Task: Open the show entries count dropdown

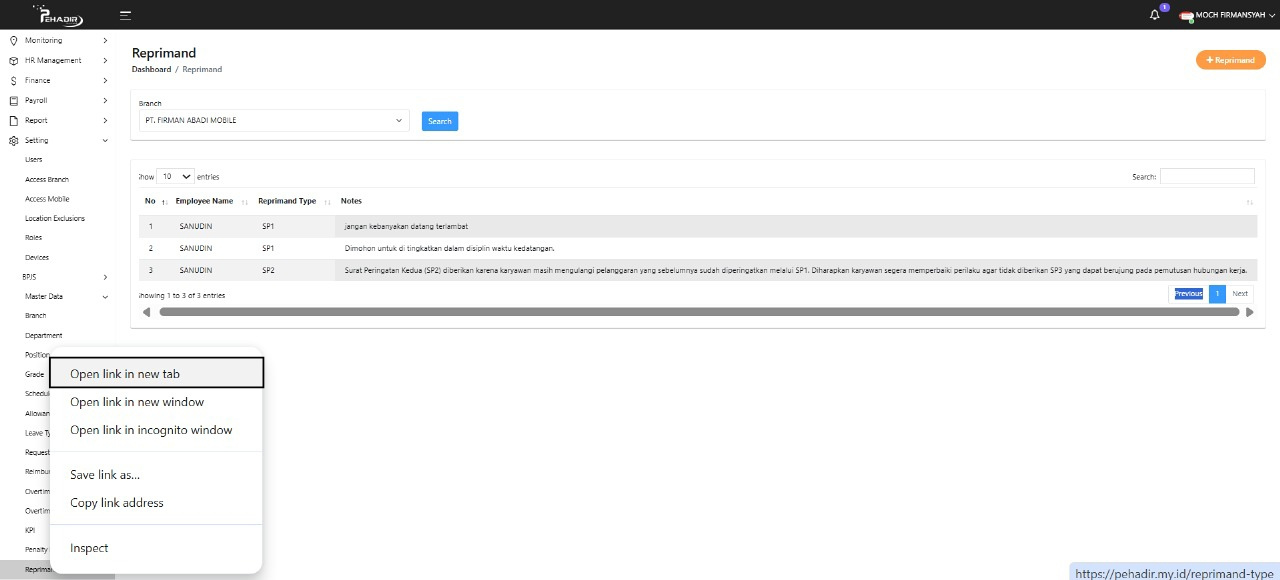Action: (x=176, y=177)
